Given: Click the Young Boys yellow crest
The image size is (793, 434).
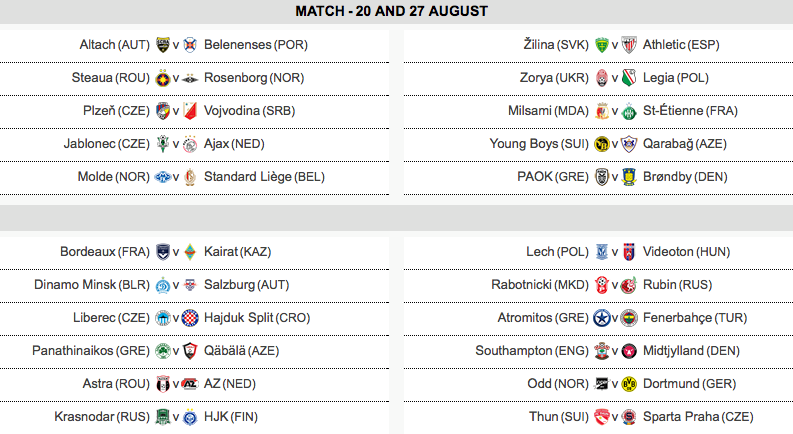Looking at the screenshot, I should 602,144.
